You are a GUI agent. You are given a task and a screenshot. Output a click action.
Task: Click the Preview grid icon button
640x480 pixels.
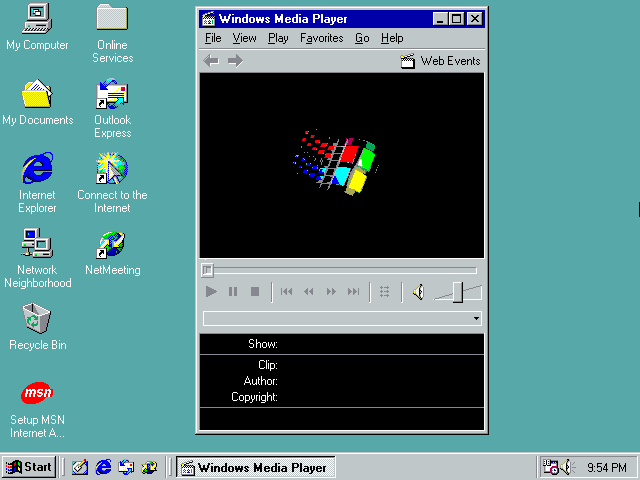(384, 291)
